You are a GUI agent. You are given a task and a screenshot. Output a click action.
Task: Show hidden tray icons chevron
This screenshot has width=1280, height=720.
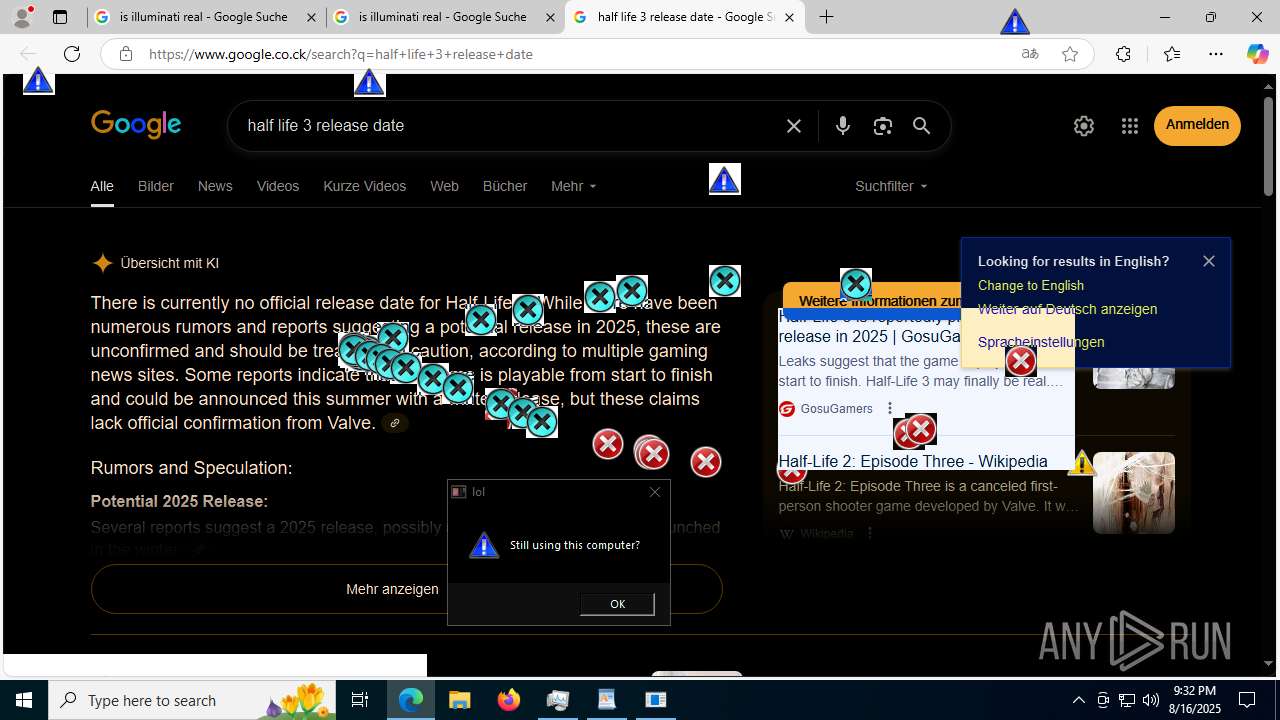(1078, 700)
